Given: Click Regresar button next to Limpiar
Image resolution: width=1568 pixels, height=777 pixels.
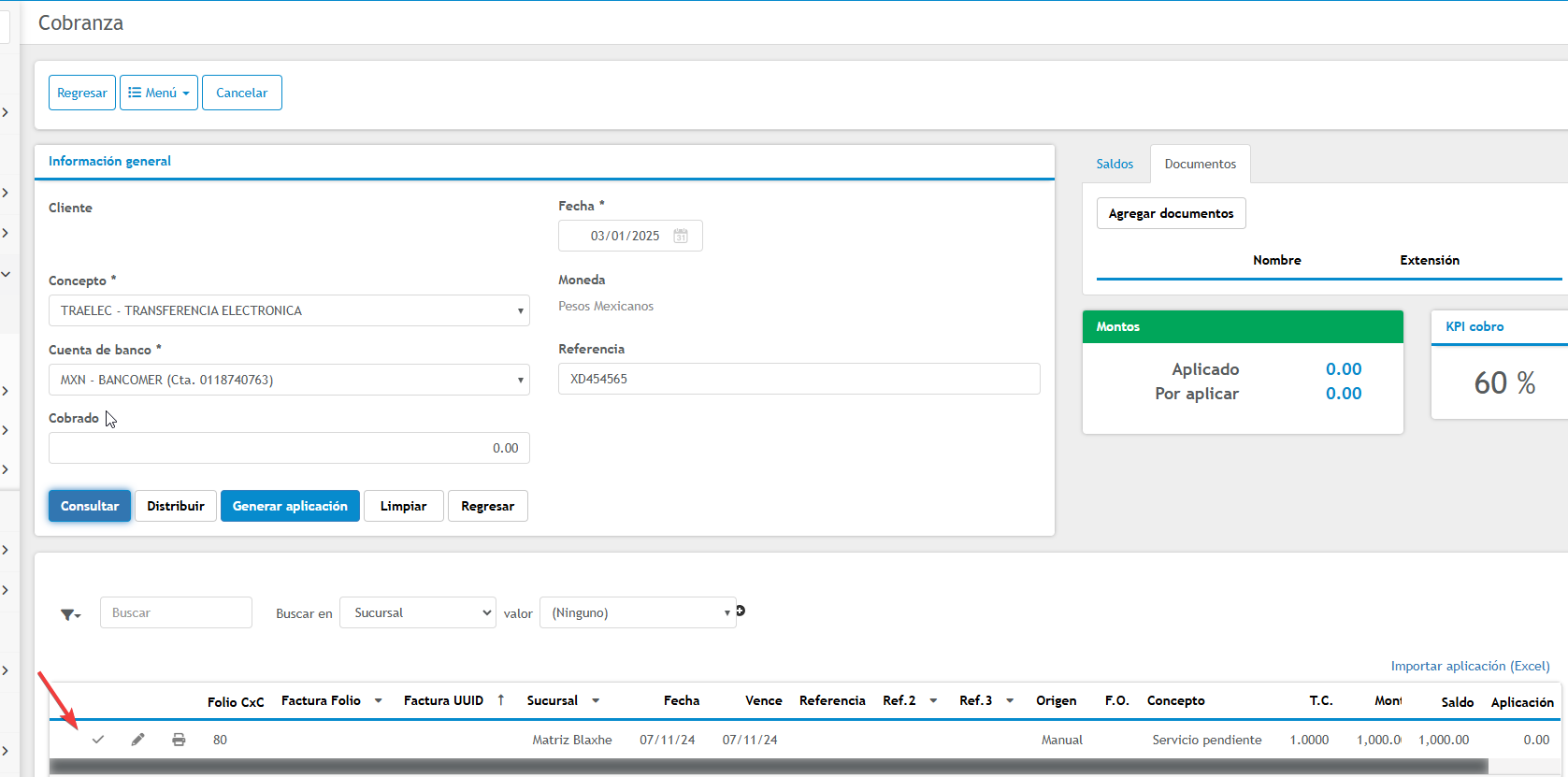Looking at the screenshot, I should coord(488,506).
